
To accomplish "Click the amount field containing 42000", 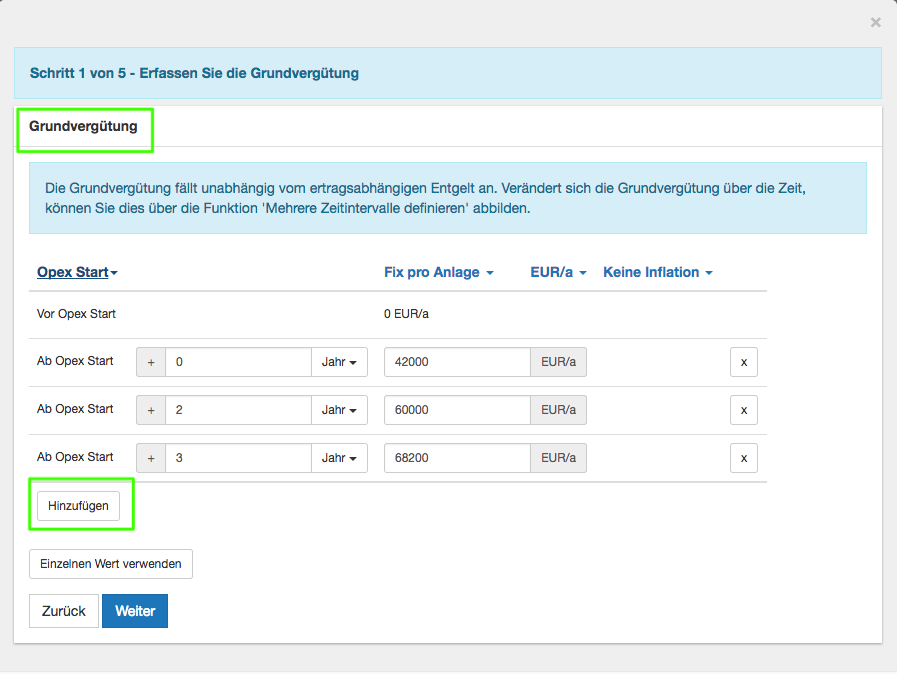I will [x=456, y=362].
